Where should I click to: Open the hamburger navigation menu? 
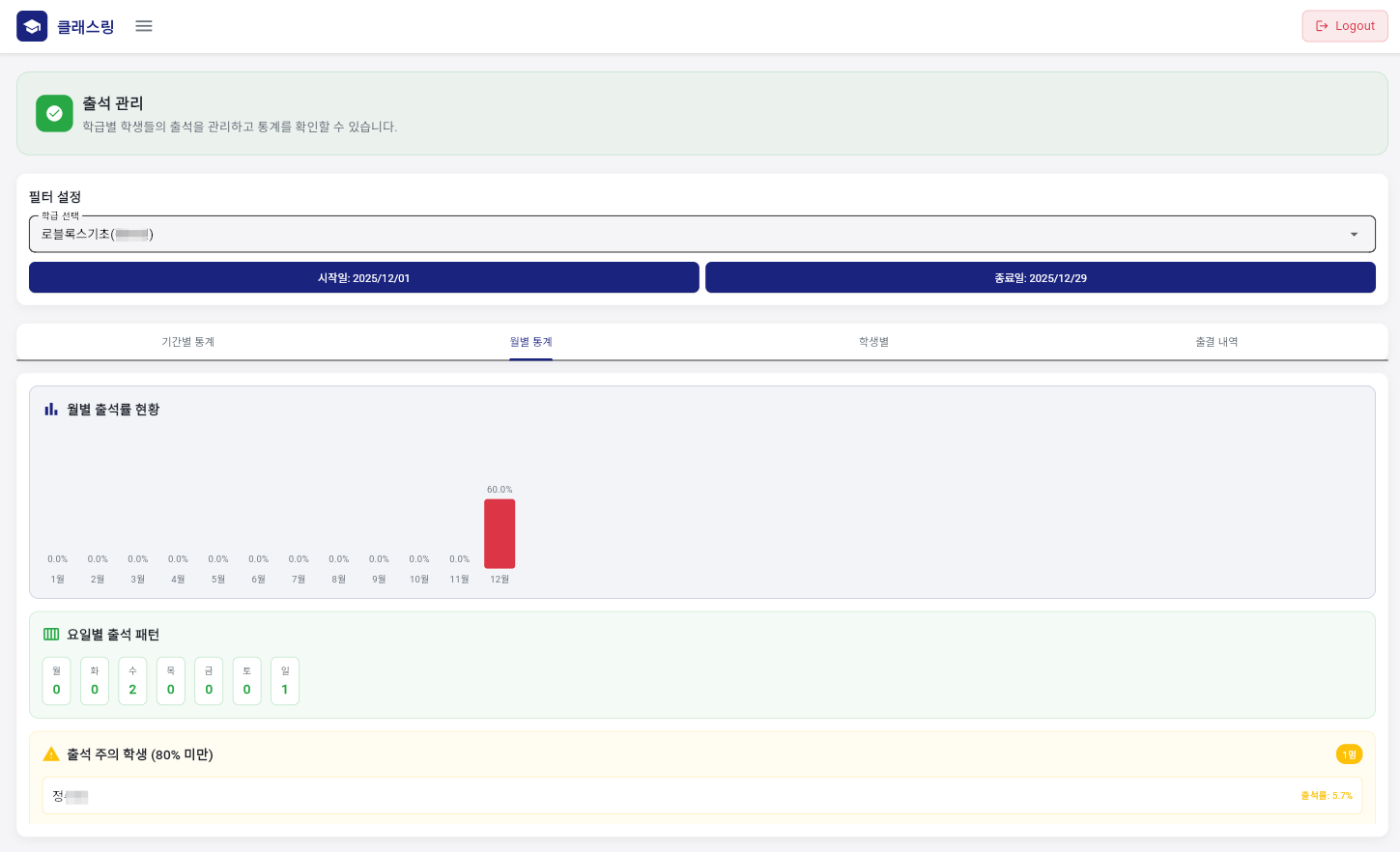(x=144, y=26)
